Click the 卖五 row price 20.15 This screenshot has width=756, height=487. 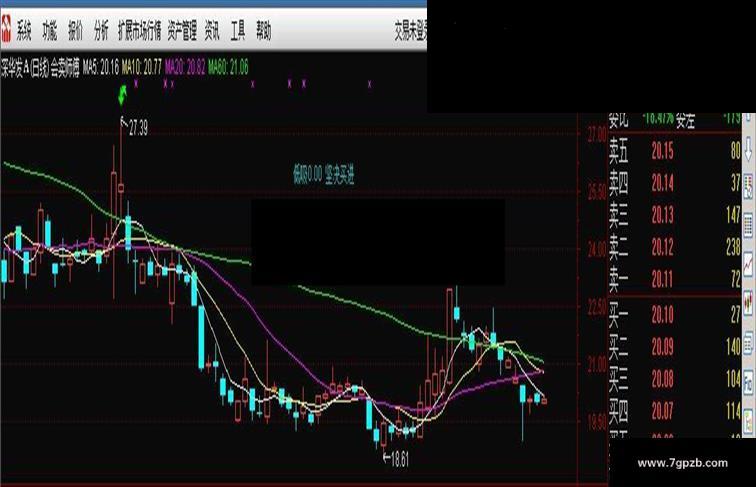pos(662,151)
